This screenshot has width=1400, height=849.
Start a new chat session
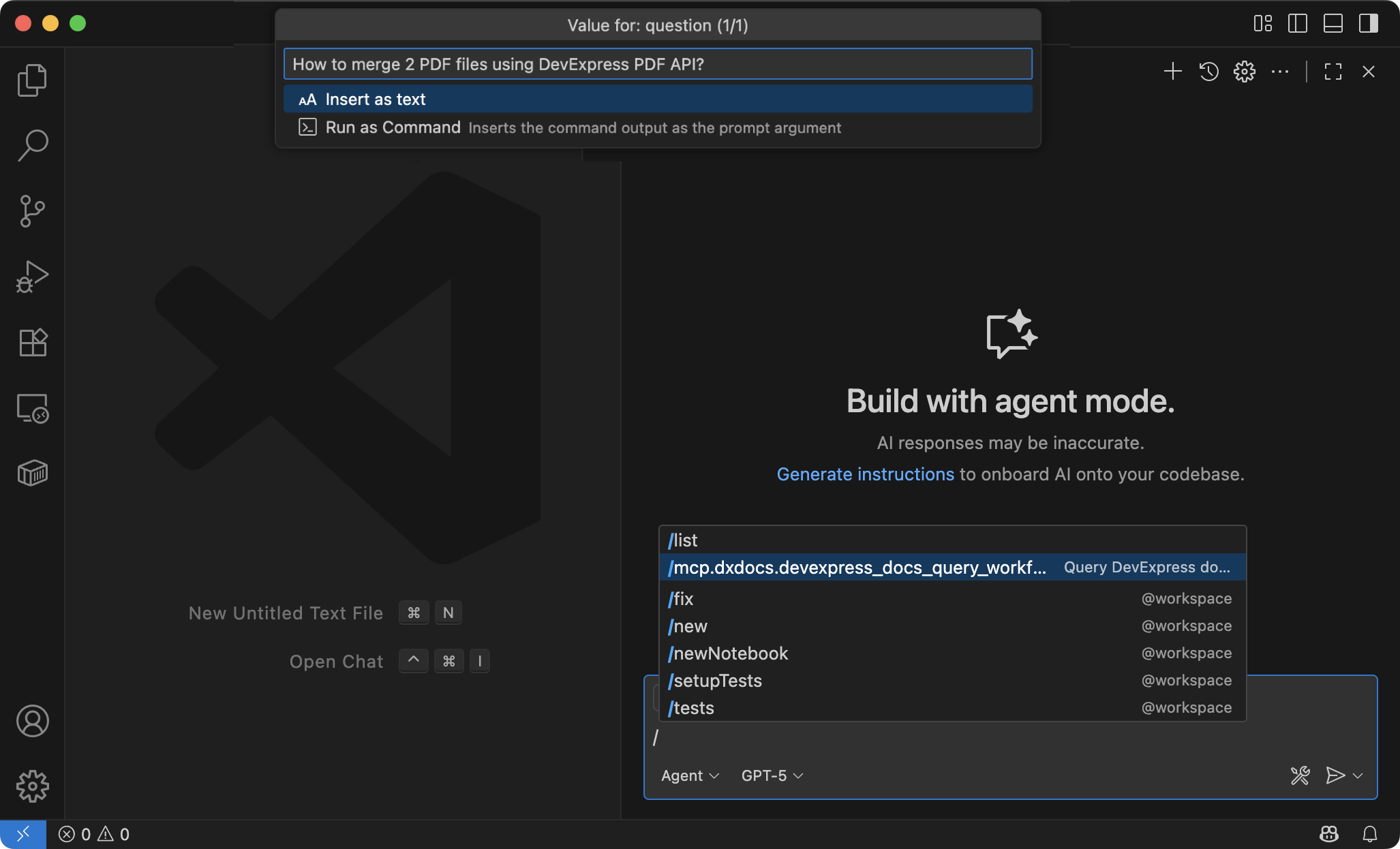coord(1172,71)
